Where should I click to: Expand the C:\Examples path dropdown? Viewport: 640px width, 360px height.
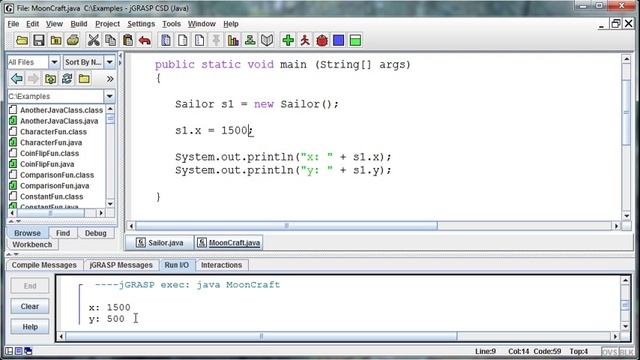pyautogui.click(x=109, y=96)
